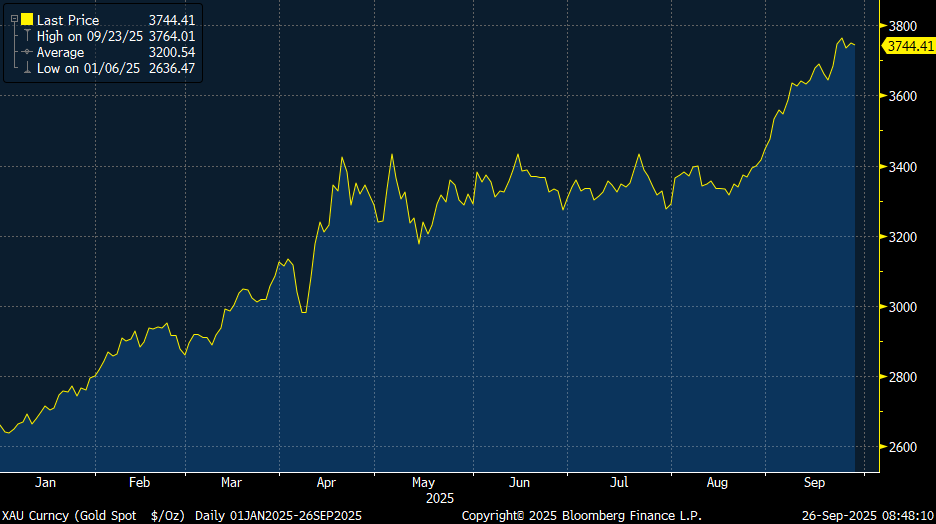Click the Last Price legend label

(x=68, y=20)
